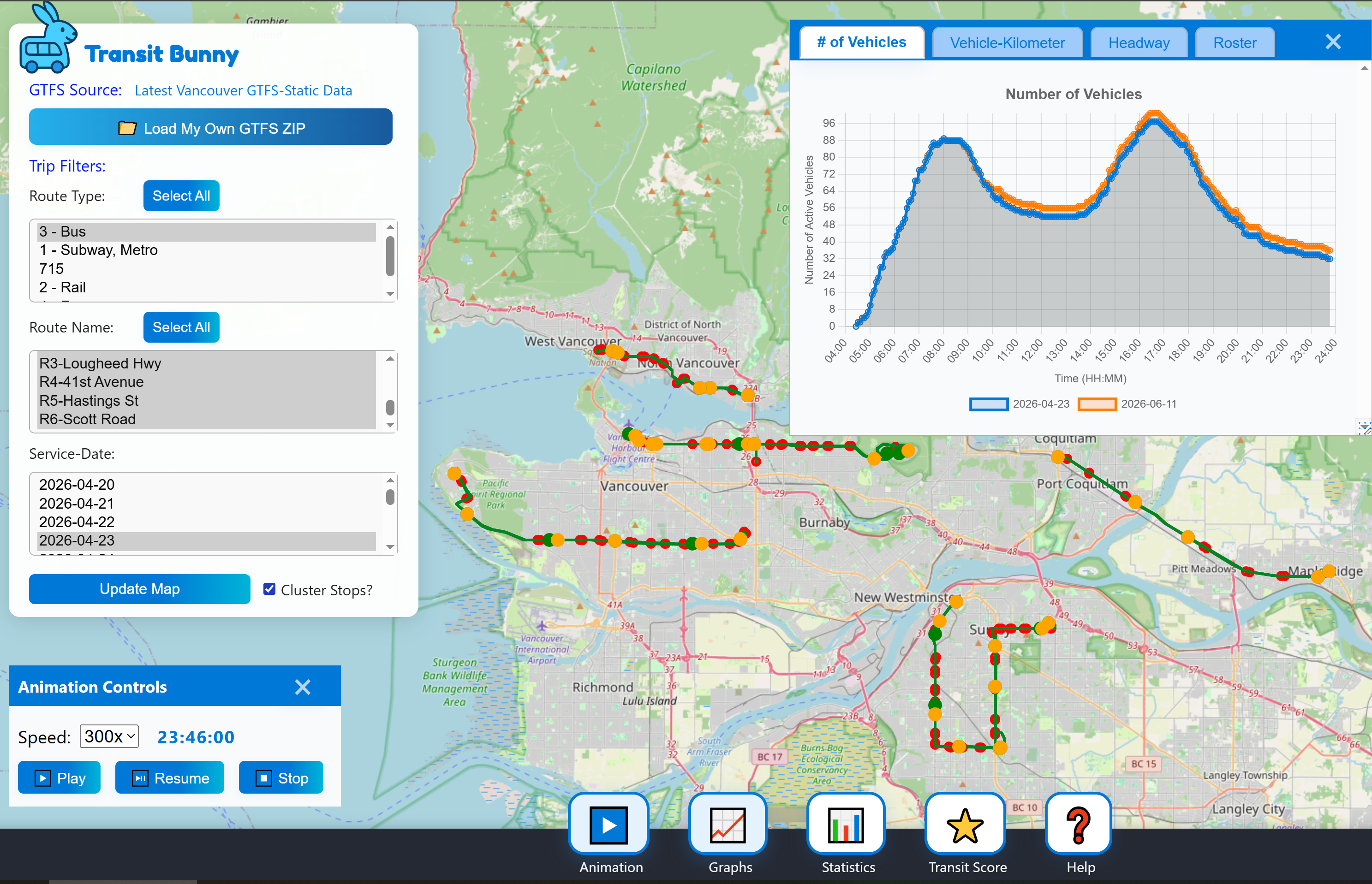Toggle the Cluster Stops checkbox

(269, 589)
